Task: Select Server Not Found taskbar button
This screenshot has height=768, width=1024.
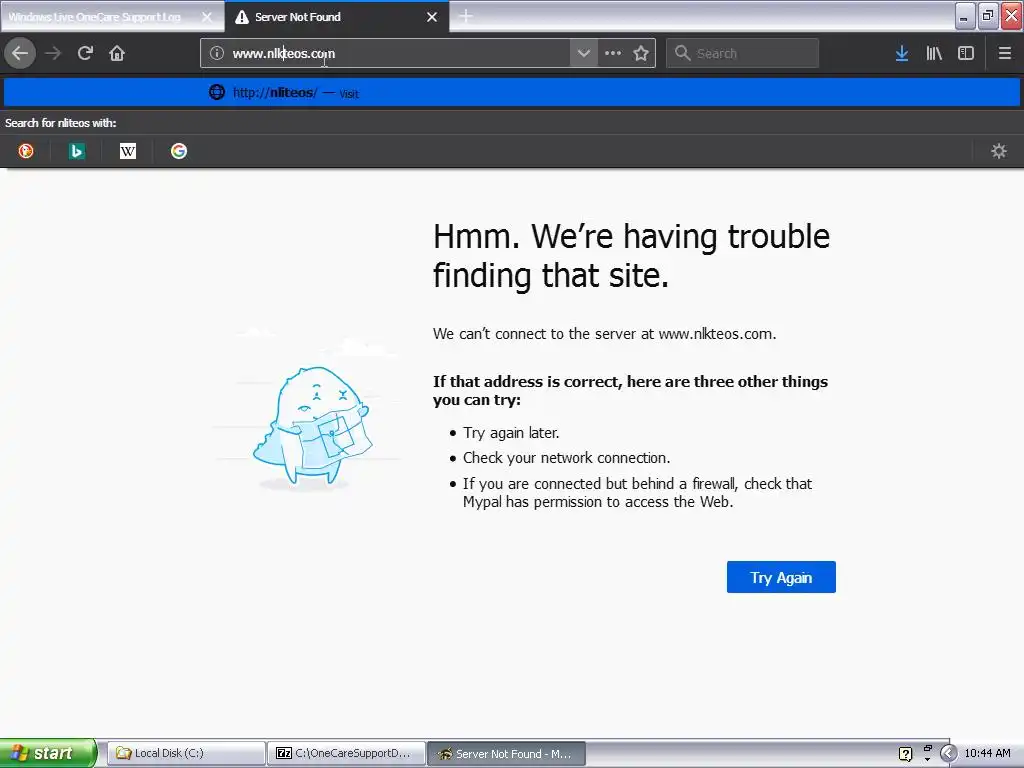Action: tap(506, 753)
